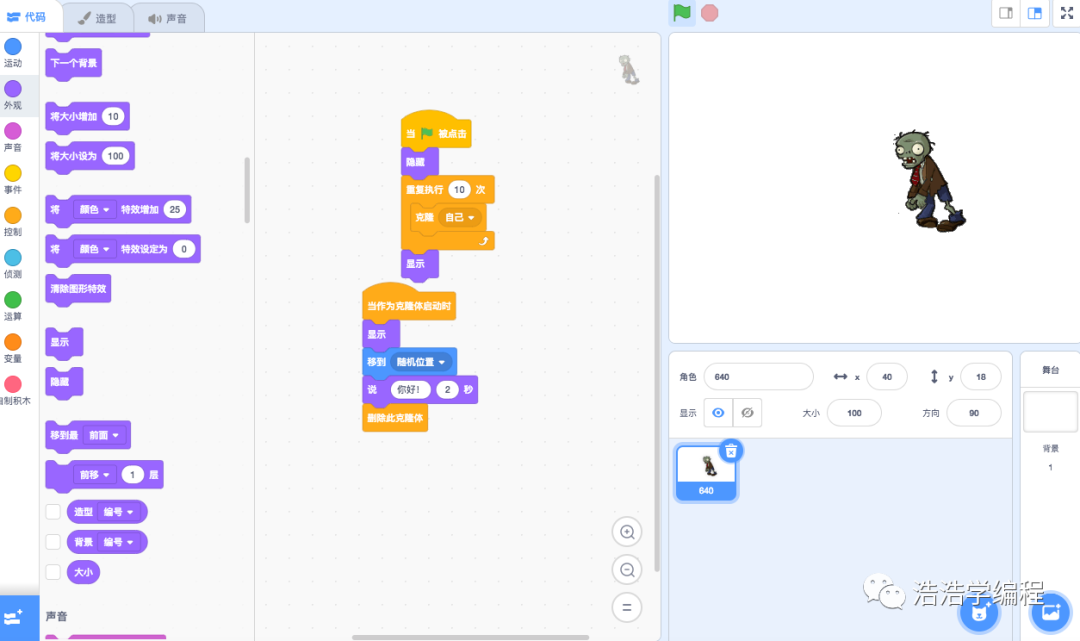Click the y position field
This screenshot has width=1080, height=641.
tap(981, 377)
